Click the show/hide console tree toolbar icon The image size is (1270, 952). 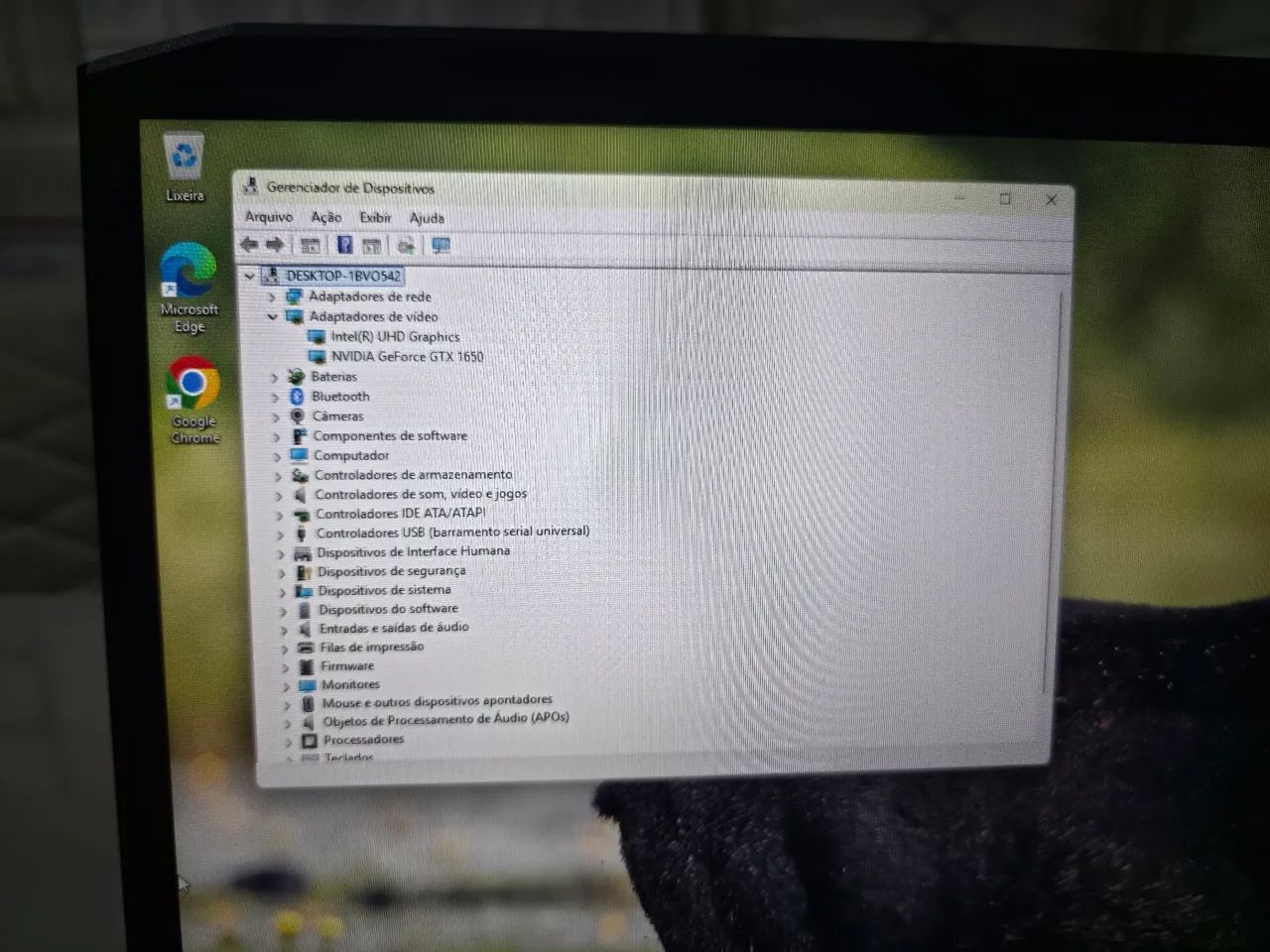[x=310, y=245]
